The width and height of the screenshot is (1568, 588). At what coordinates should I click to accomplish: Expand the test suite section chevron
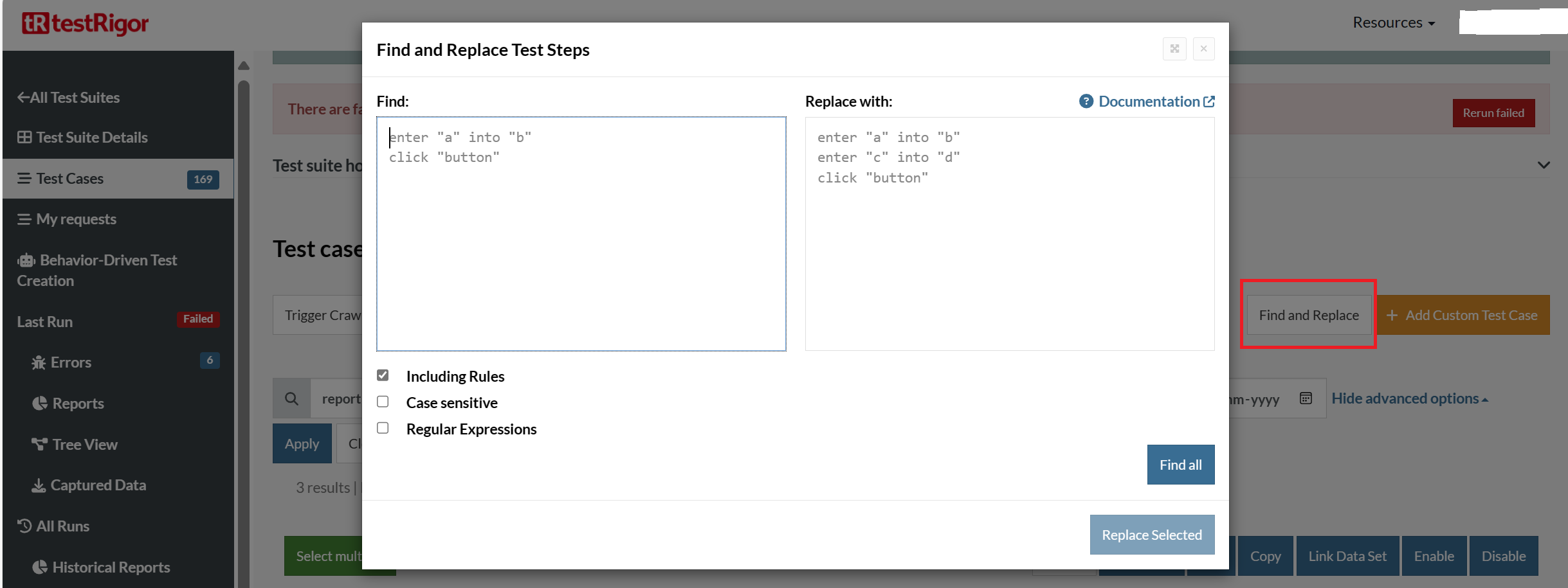pos(1543,165)
